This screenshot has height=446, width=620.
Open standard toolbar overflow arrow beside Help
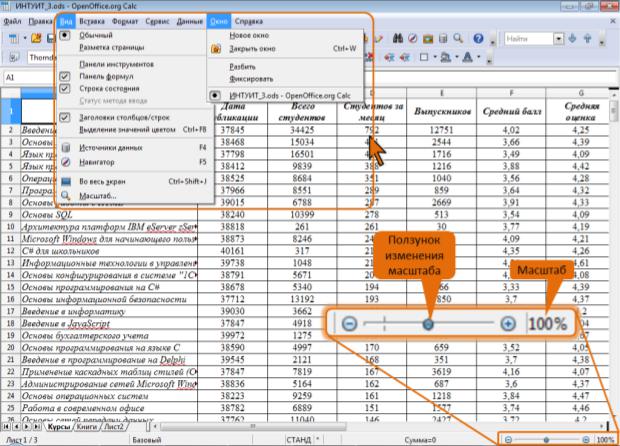(493, 42)
